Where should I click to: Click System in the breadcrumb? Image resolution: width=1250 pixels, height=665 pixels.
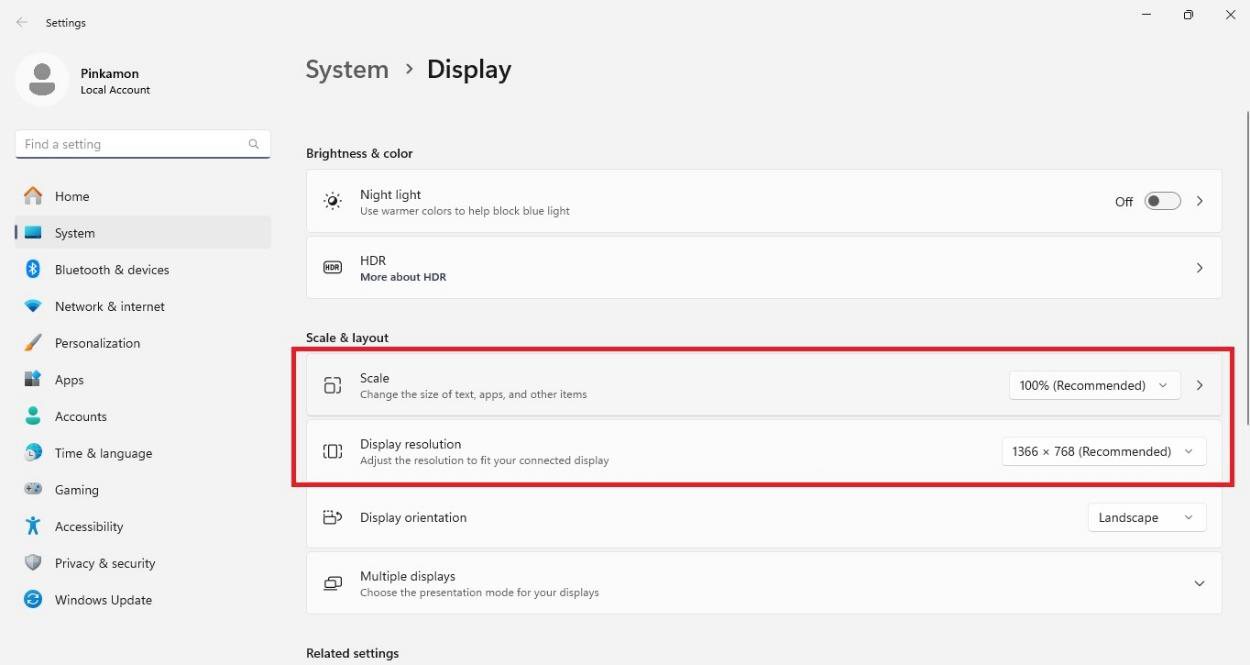click(347, 70)
